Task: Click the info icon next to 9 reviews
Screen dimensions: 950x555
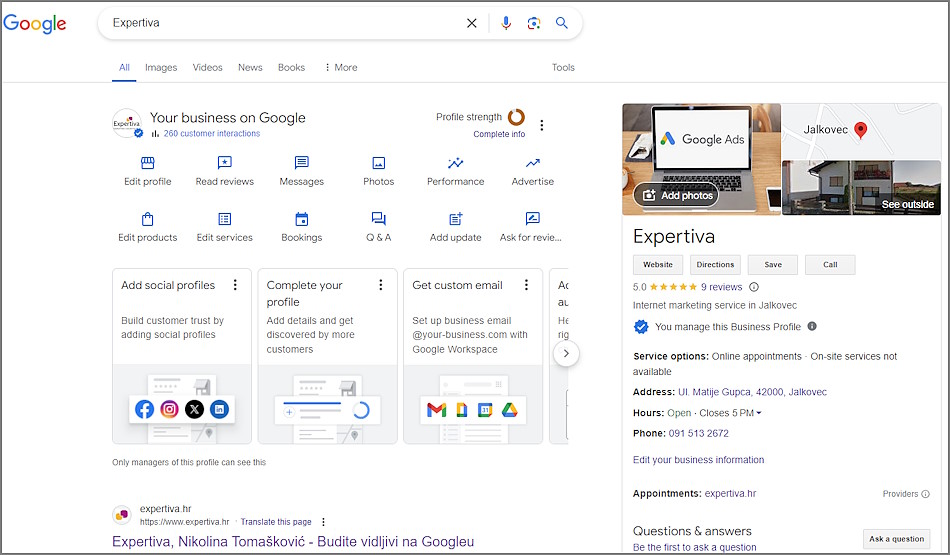Action: [x=754, y=287]
